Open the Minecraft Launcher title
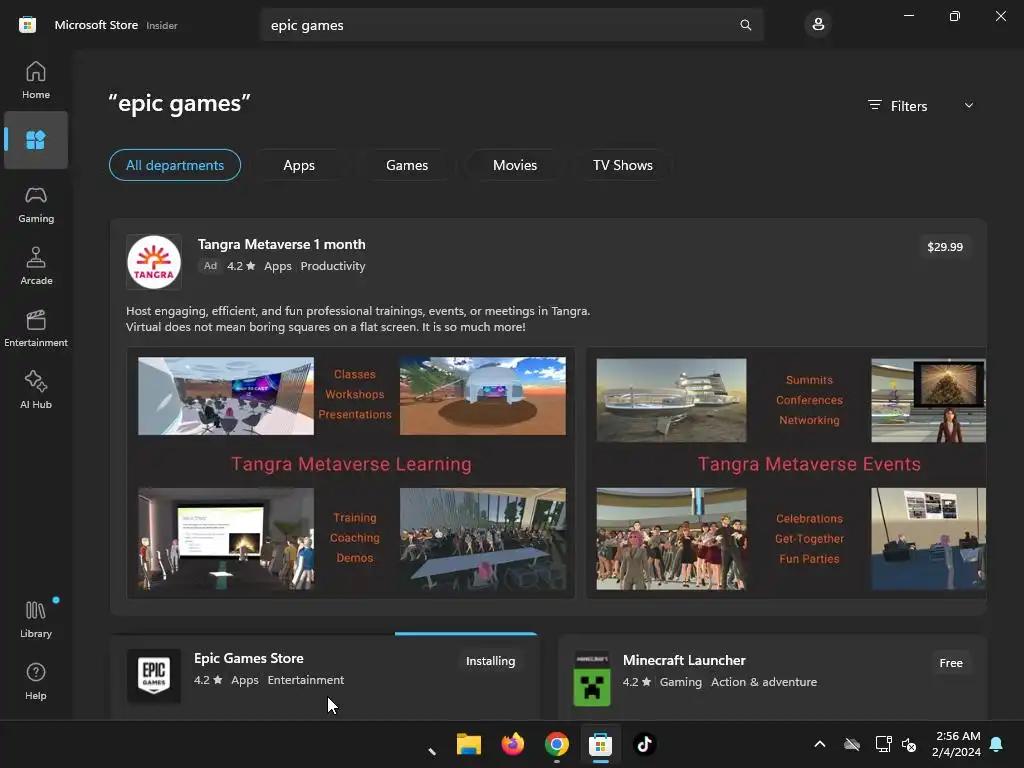Screen dimensions: 1024x768 pos(684,660)
